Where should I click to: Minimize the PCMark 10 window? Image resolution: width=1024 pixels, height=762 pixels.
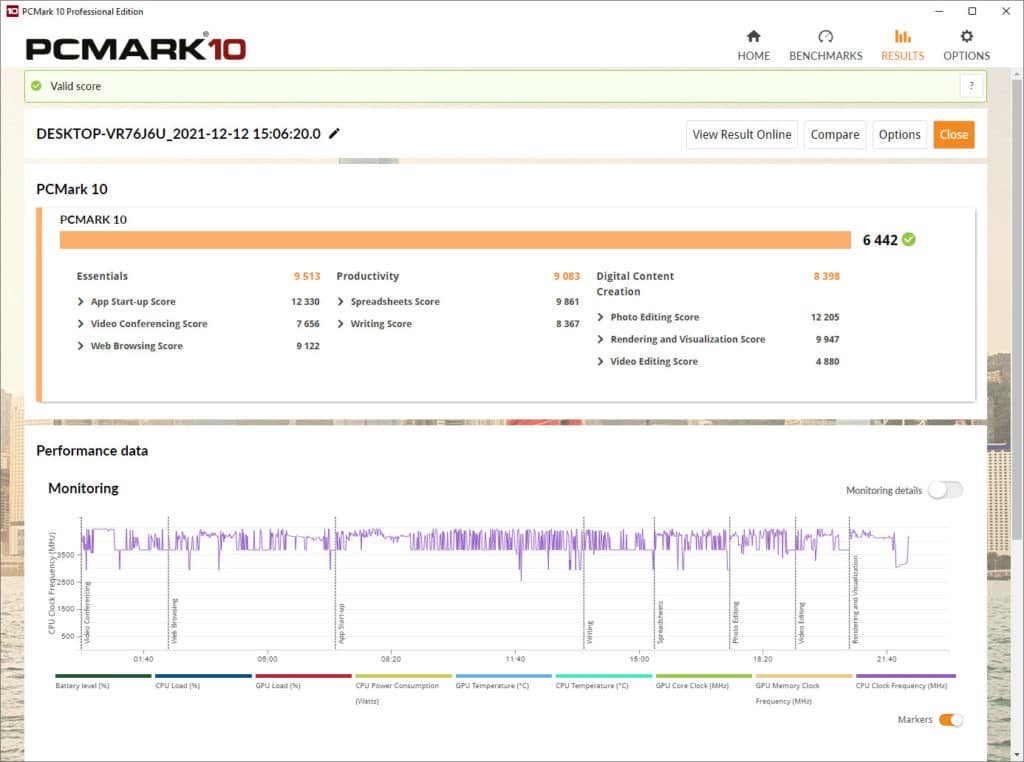coord(939,11)
